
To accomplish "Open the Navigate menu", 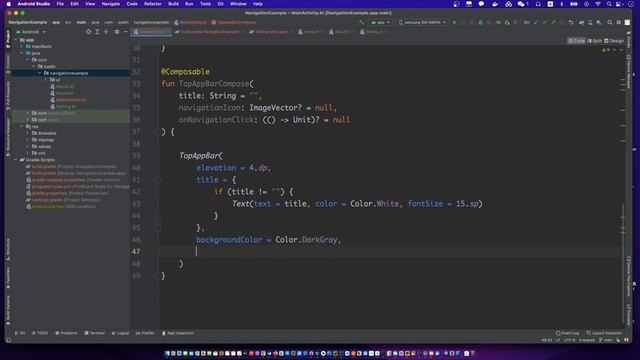I will [x=111, y=4].
